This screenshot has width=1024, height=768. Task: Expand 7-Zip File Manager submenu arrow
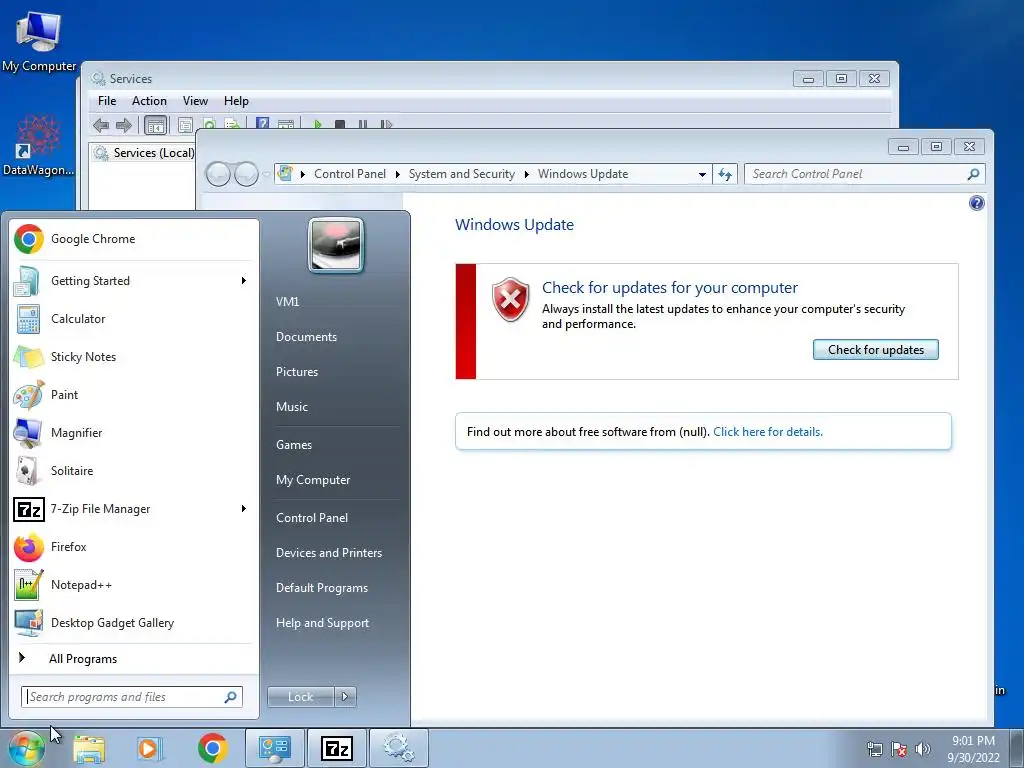point(244,509)
